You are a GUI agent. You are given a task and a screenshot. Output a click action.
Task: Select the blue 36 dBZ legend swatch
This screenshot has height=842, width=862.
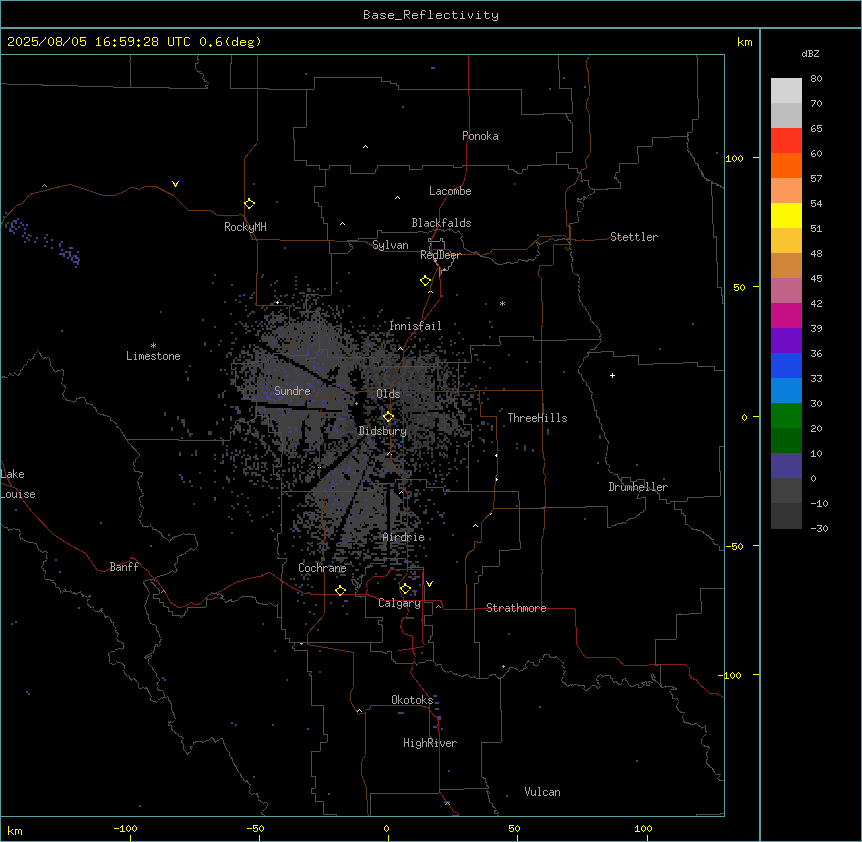[786, 365]
